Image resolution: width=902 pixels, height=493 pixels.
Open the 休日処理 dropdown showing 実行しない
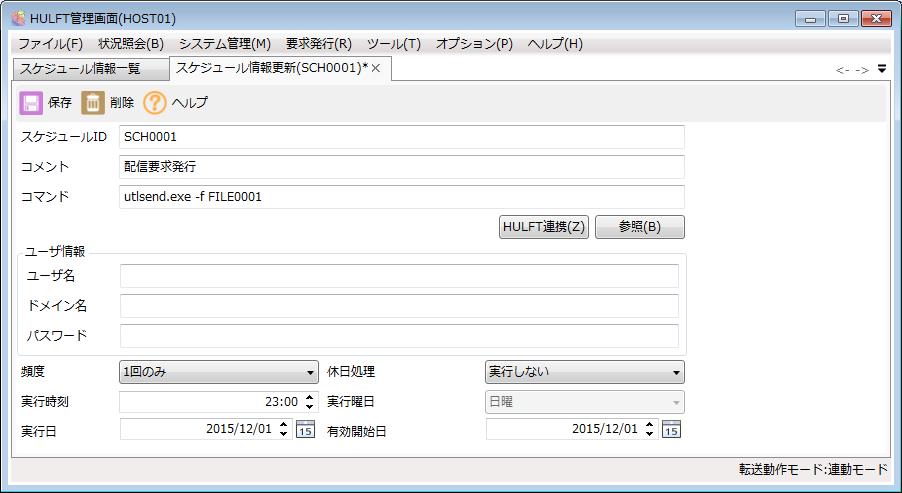coord(585,372)
